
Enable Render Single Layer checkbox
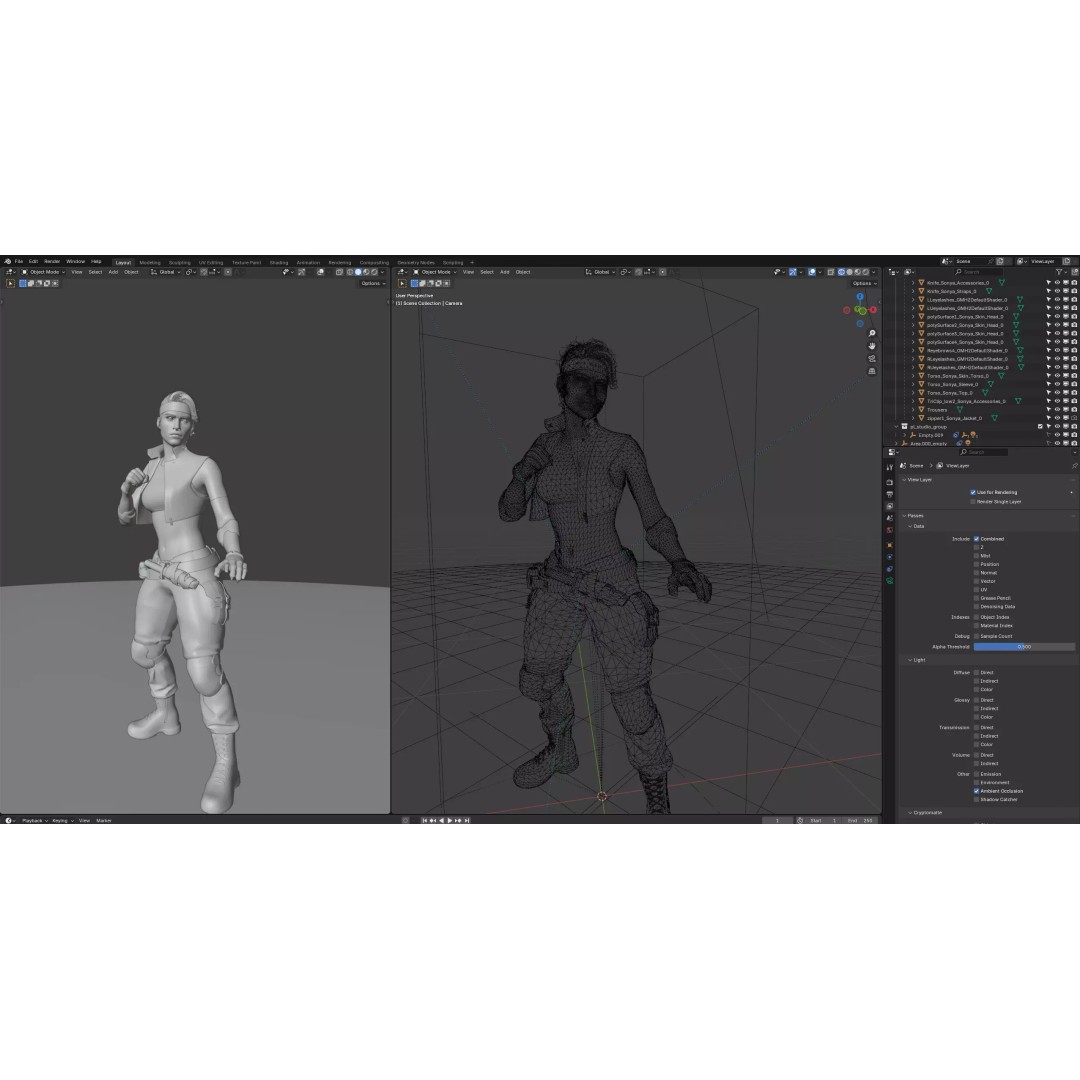(973, 501)
